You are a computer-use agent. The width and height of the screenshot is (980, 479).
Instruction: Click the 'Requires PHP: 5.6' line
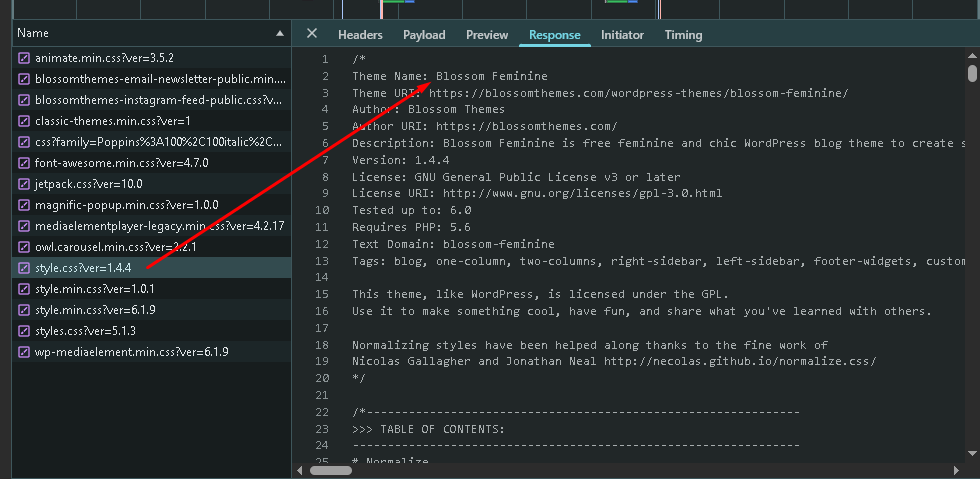point(411,227)
